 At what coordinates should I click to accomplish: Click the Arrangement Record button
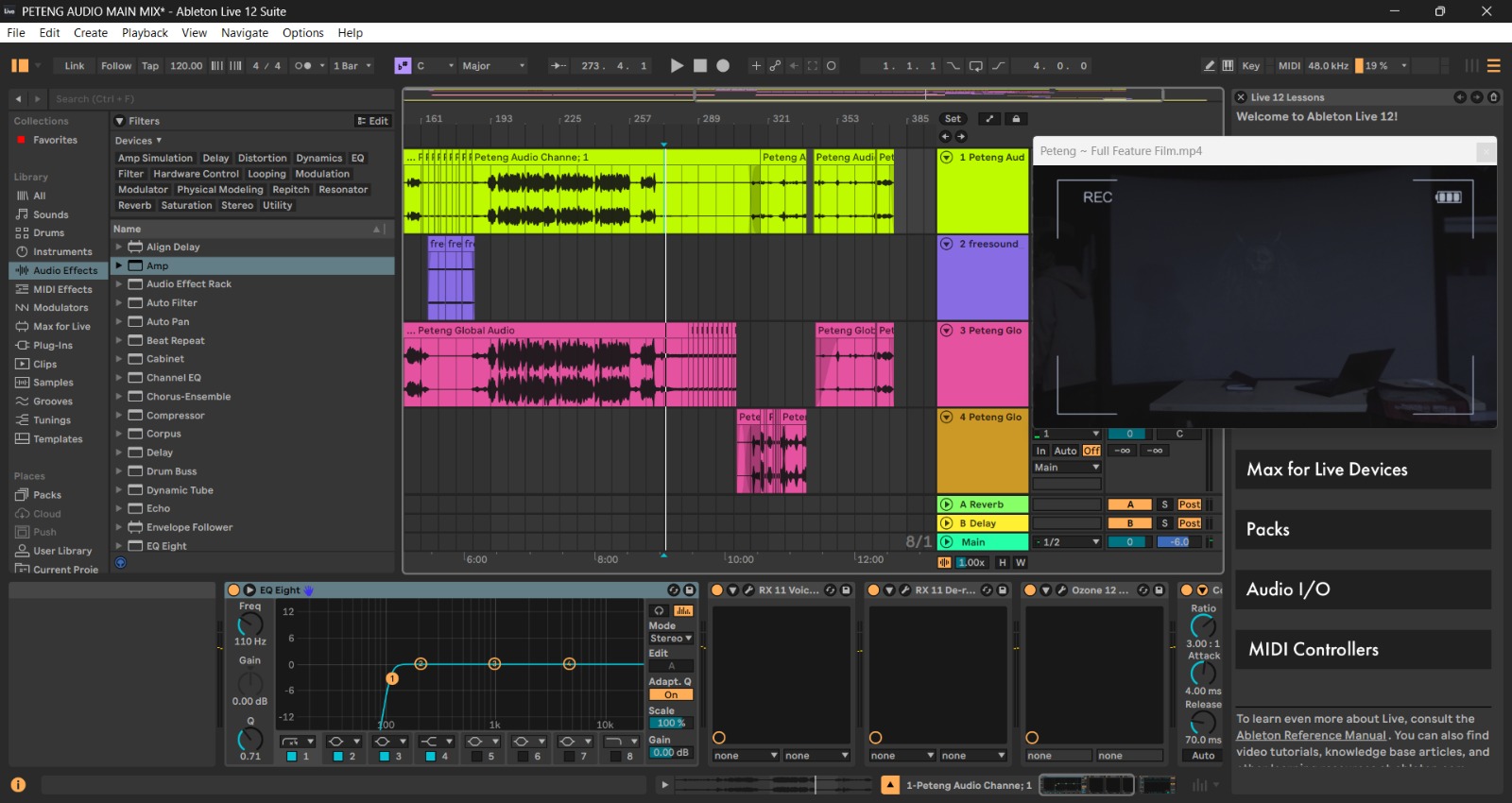click(723, 66)
